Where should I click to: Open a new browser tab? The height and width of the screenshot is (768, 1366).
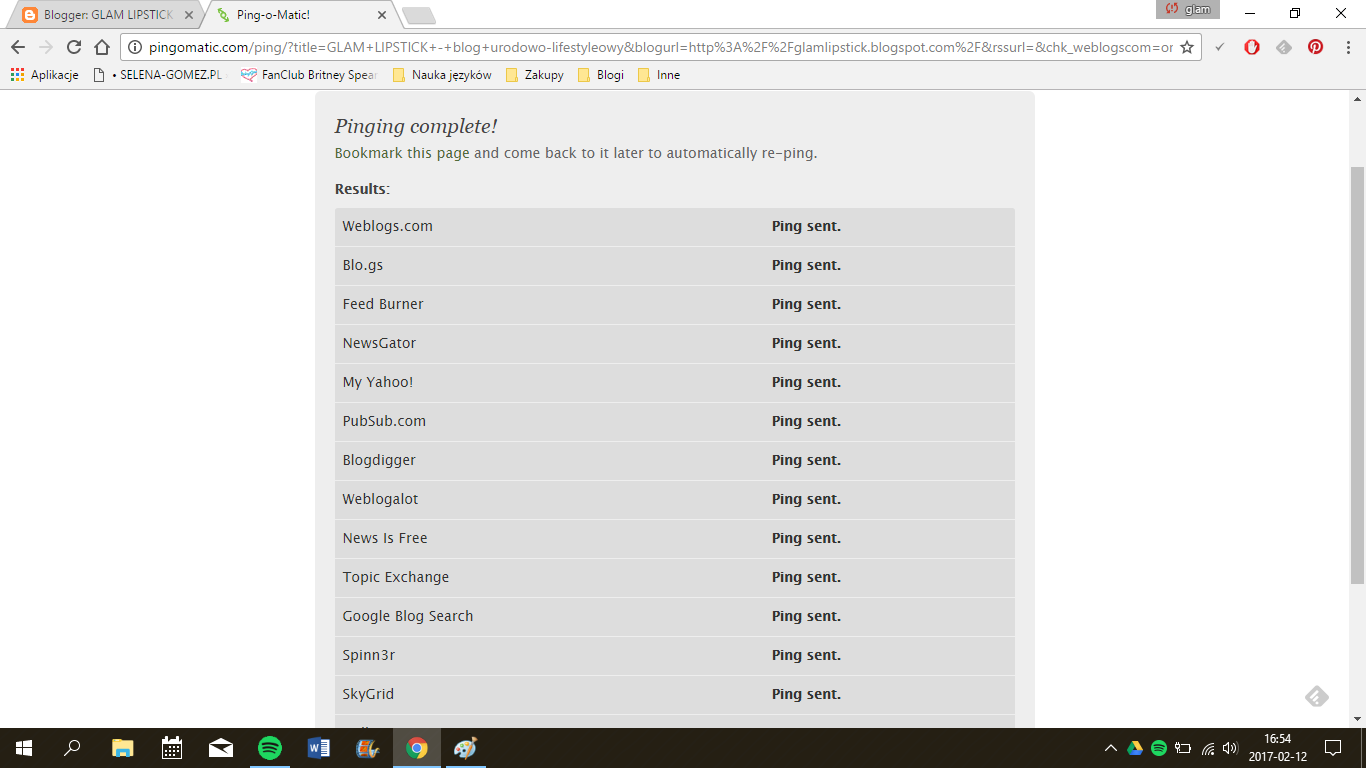coord(419,16)
